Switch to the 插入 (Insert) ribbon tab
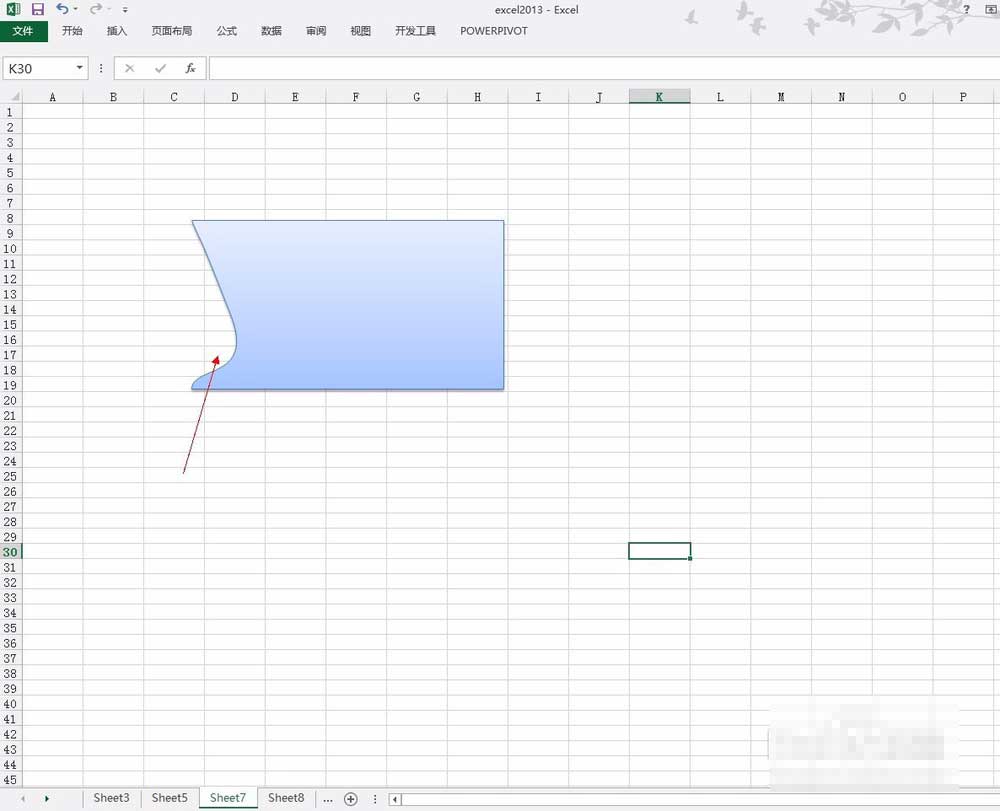 [x=117, y=31]
